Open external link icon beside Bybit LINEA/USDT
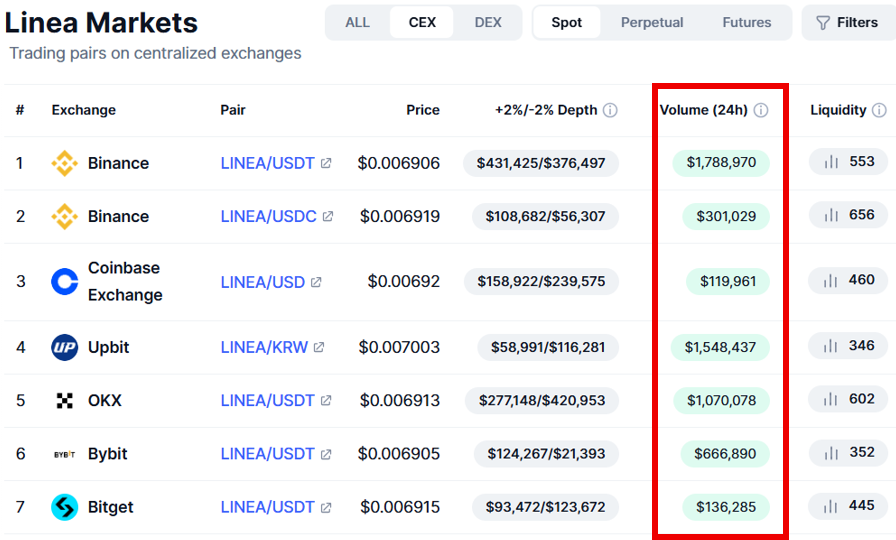Screen dimensions: 896x540 tap(326, 454)
